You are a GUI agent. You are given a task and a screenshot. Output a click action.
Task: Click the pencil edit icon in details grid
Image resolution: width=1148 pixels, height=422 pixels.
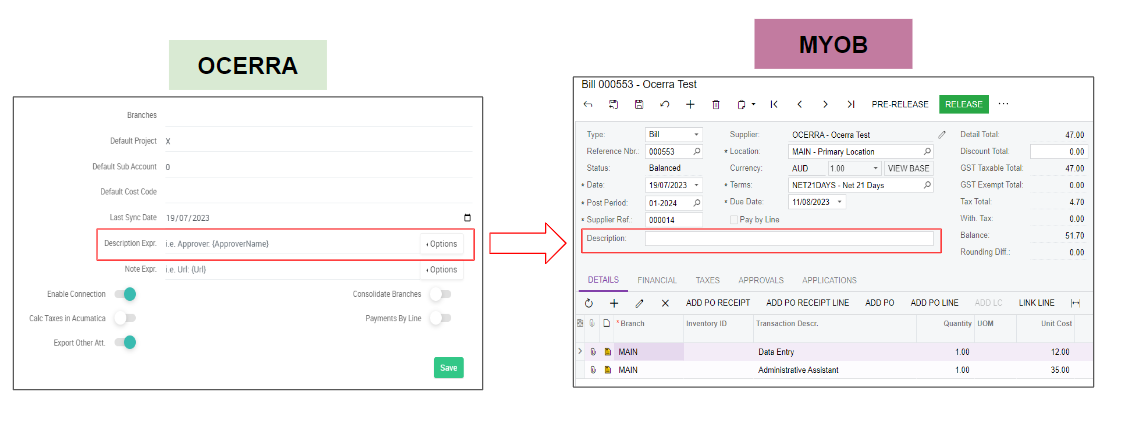click(639, 303)
